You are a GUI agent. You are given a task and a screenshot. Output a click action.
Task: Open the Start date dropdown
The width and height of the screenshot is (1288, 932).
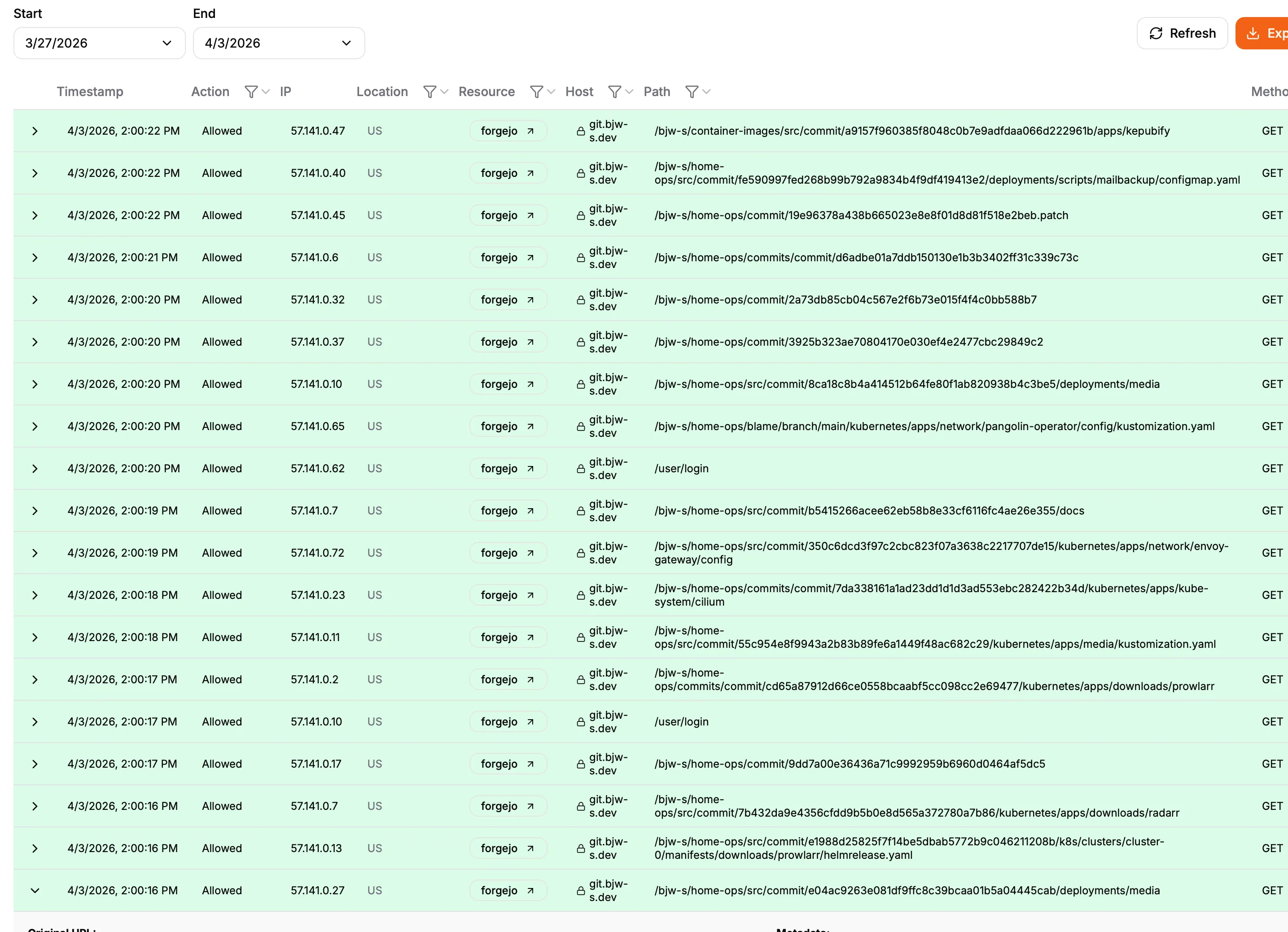point(99,43)
